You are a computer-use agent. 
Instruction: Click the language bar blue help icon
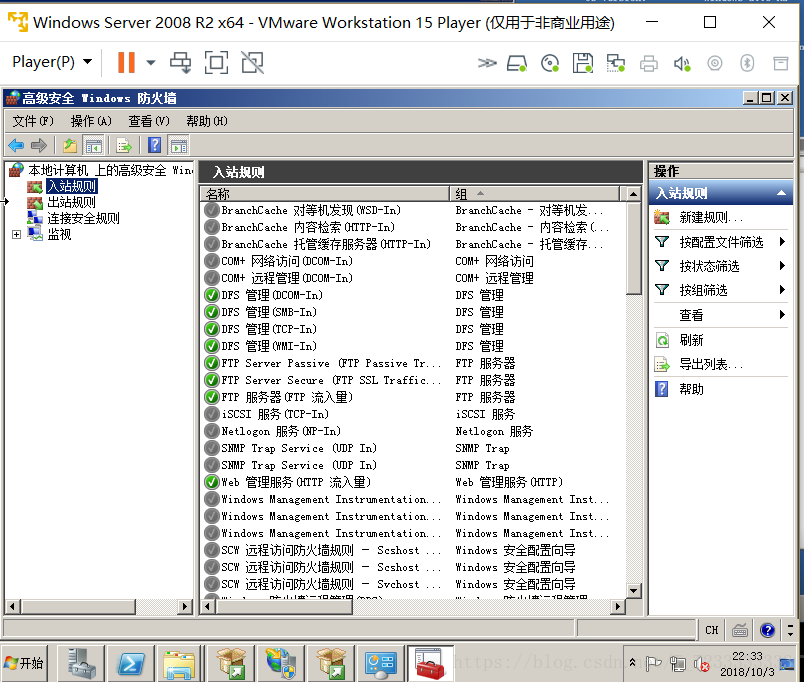pyautogui.click(x=767, y=630)
